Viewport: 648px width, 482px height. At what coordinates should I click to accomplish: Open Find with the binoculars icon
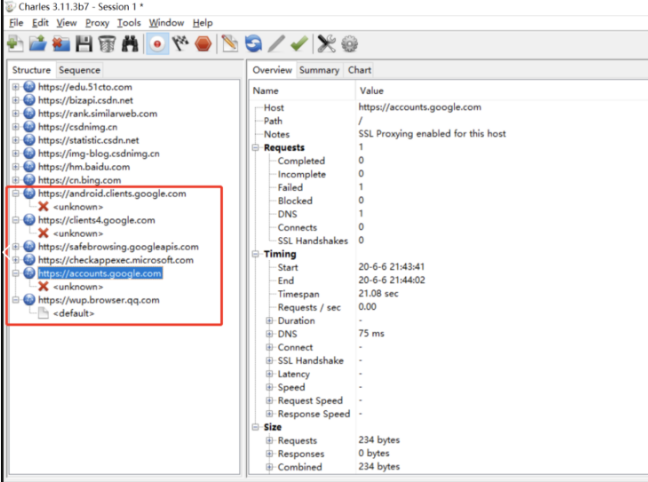[130, 44]
